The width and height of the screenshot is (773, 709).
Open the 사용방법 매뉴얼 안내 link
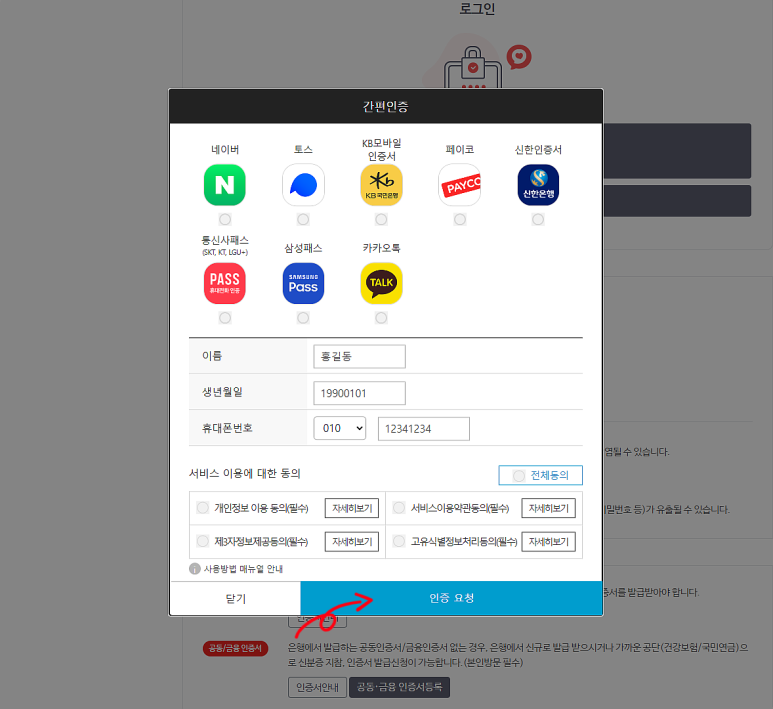point(243,569)
